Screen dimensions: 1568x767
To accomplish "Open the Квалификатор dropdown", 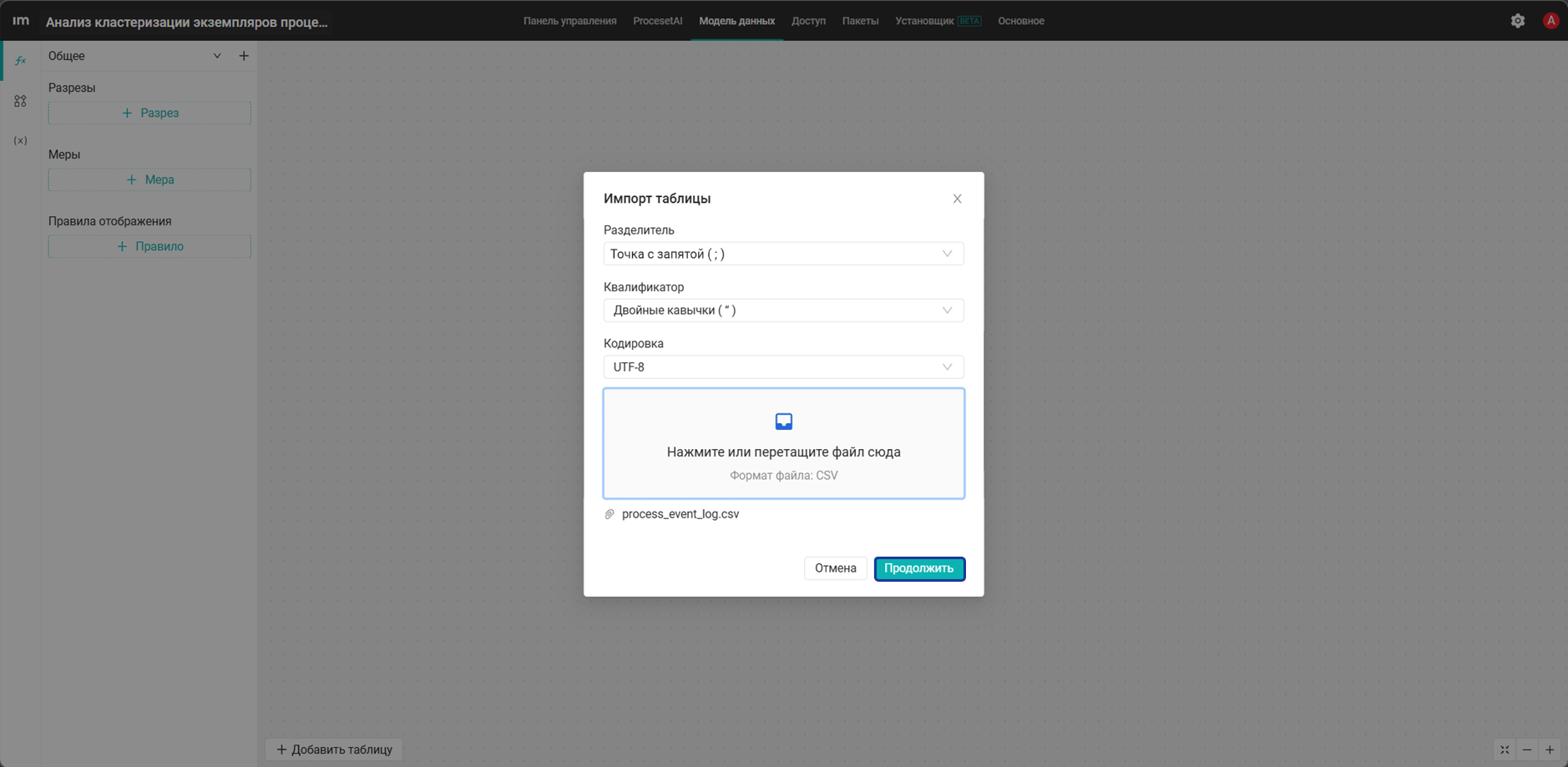I will [783, 310].
